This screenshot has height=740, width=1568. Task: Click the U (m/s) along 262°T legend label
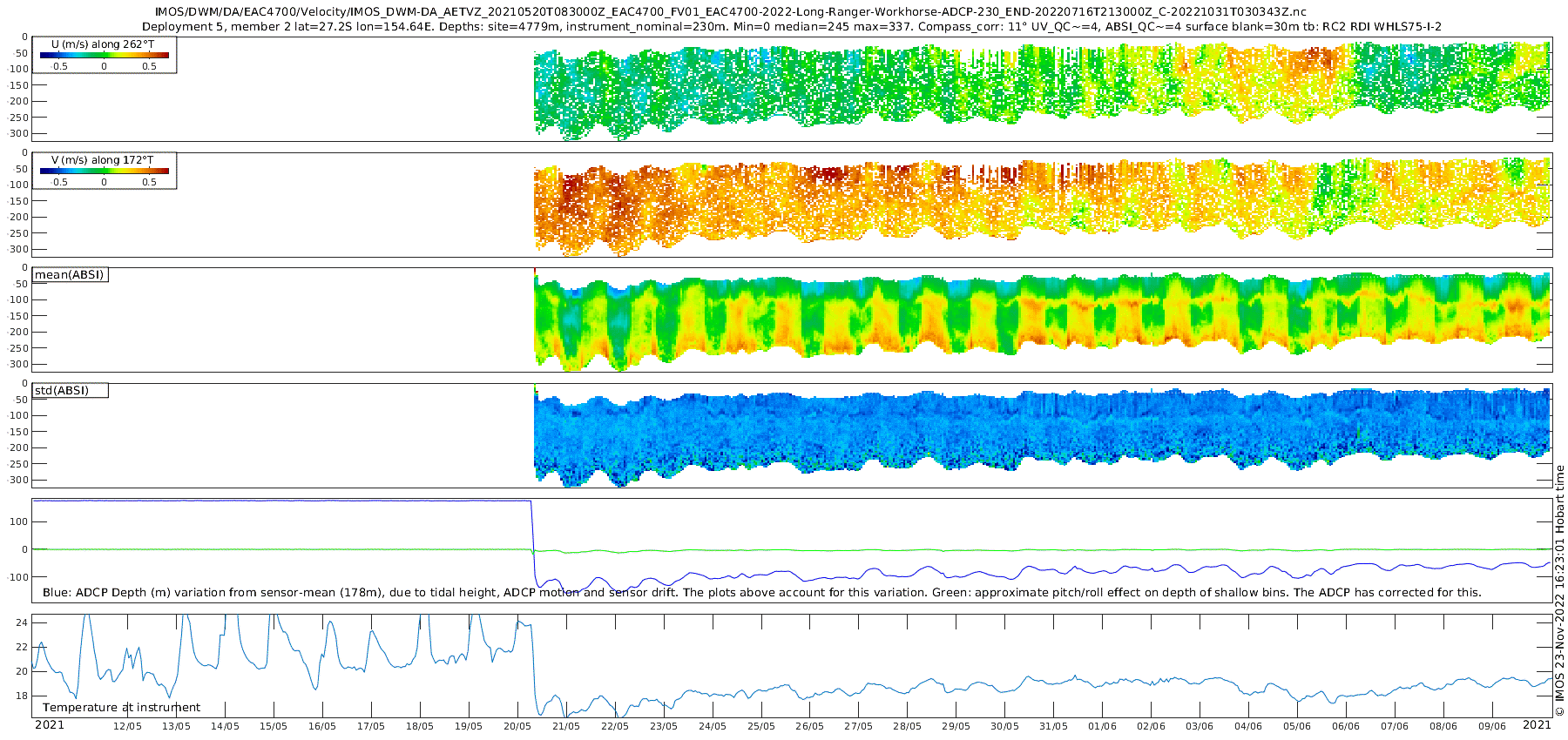coord(103,44)
